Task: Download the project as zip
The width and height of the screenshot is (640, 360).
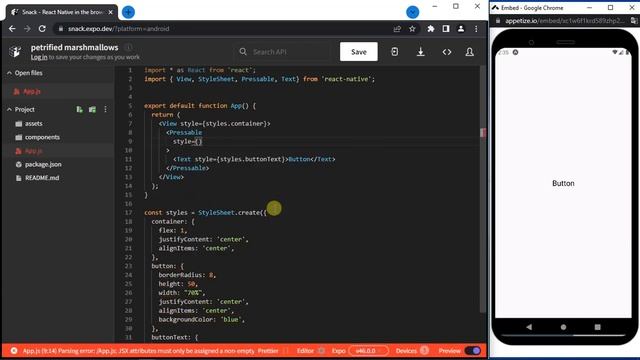Action: (420, 52)
